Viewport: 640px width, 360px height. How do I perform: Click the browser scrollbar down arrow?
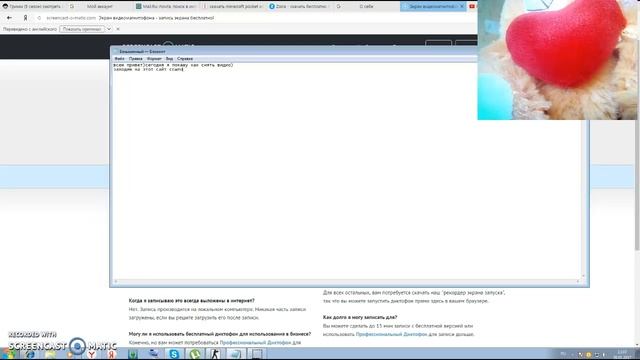tap(637, 344)
